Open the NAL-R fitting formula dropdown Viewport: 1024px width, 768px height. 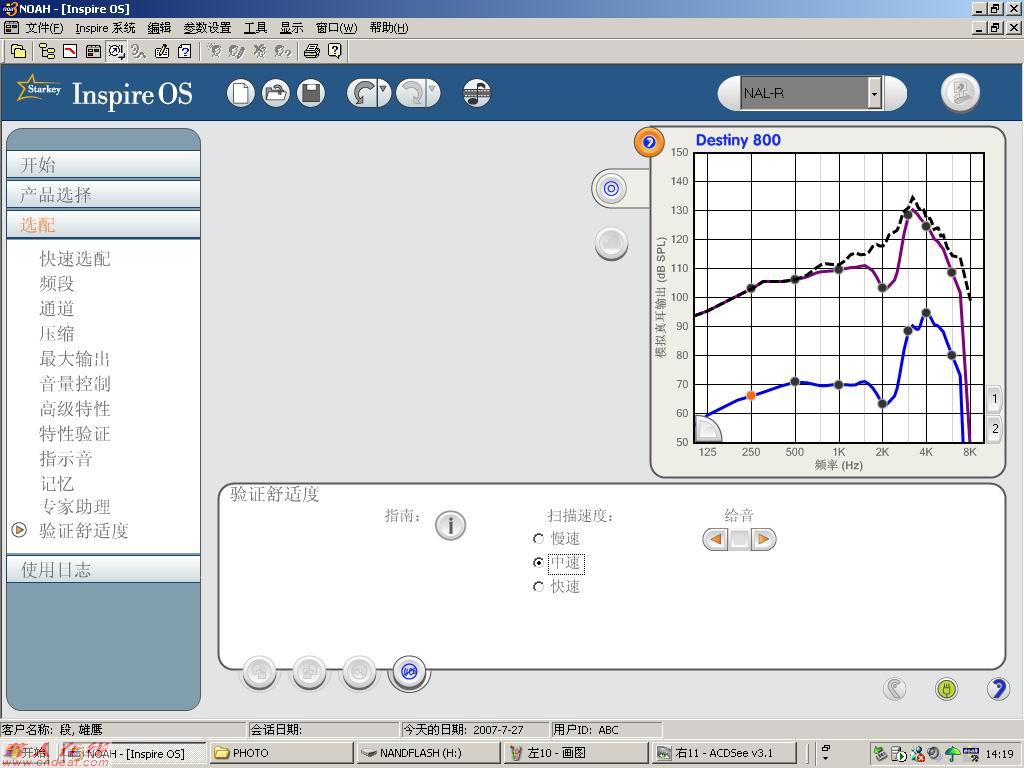coord(874,93)
